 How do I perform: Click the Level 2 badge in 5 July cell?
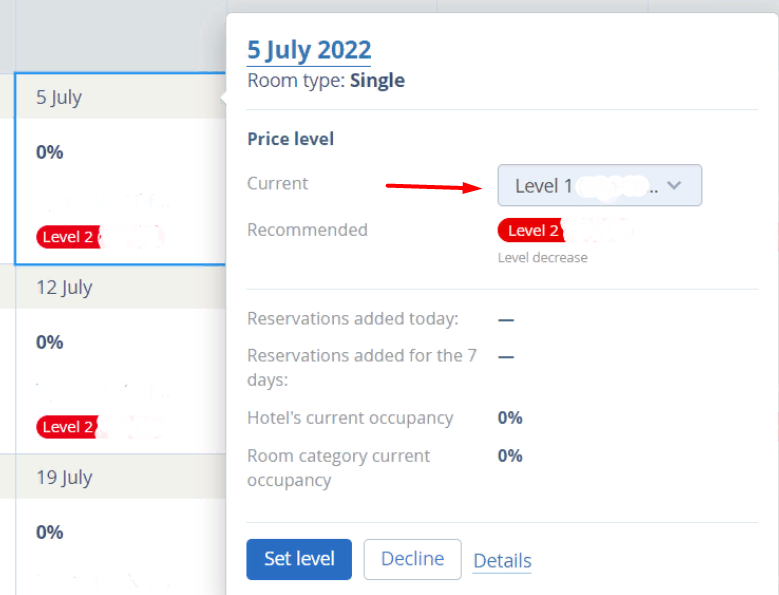68,237
